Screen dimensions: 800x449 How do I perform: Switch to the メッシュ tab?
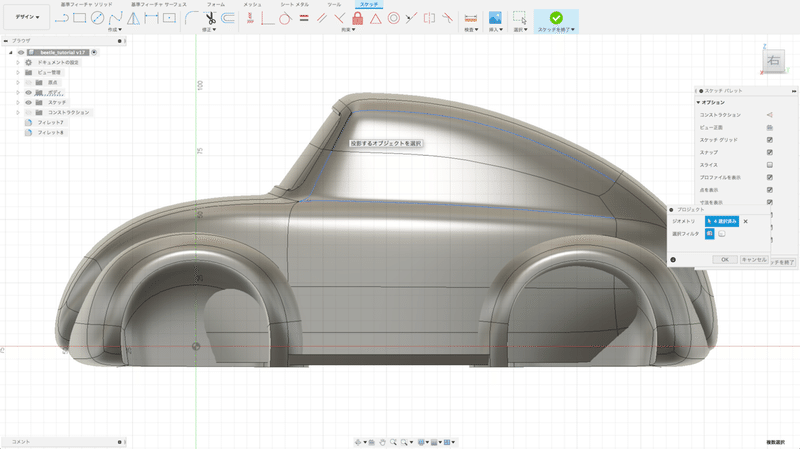click(x=253, y=4)
